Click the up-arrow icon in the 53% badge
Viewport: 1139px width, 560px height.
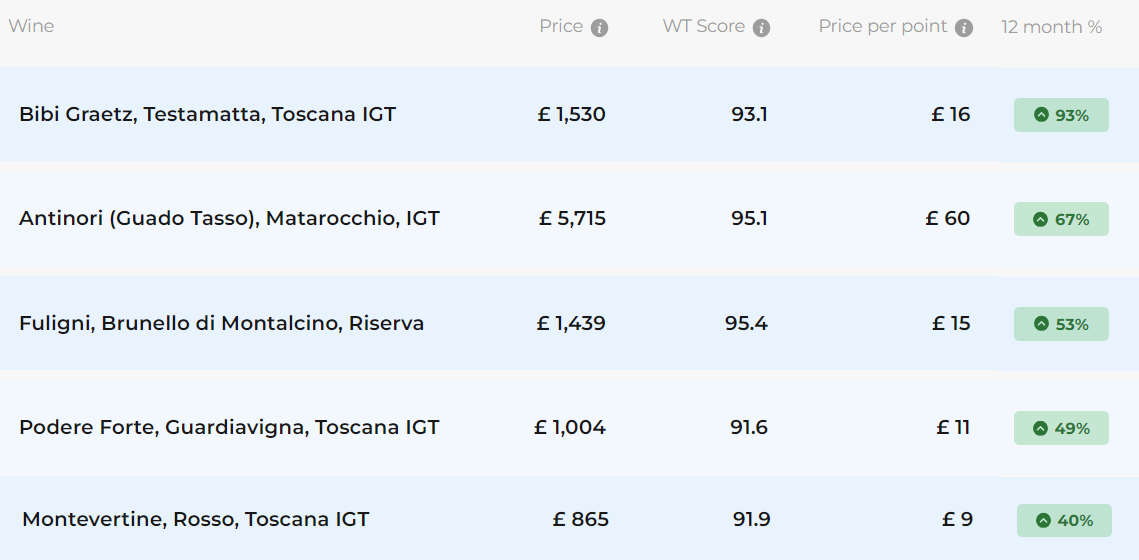pyautogui.click(x=1041, y=324)
